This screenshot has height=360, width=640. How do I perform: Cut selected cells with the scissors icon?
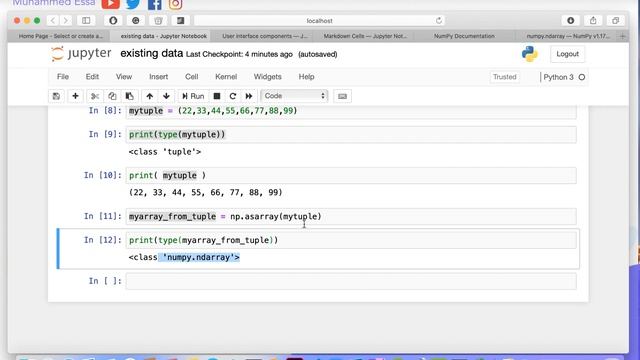pyautogui.click(x=95, y=96)
